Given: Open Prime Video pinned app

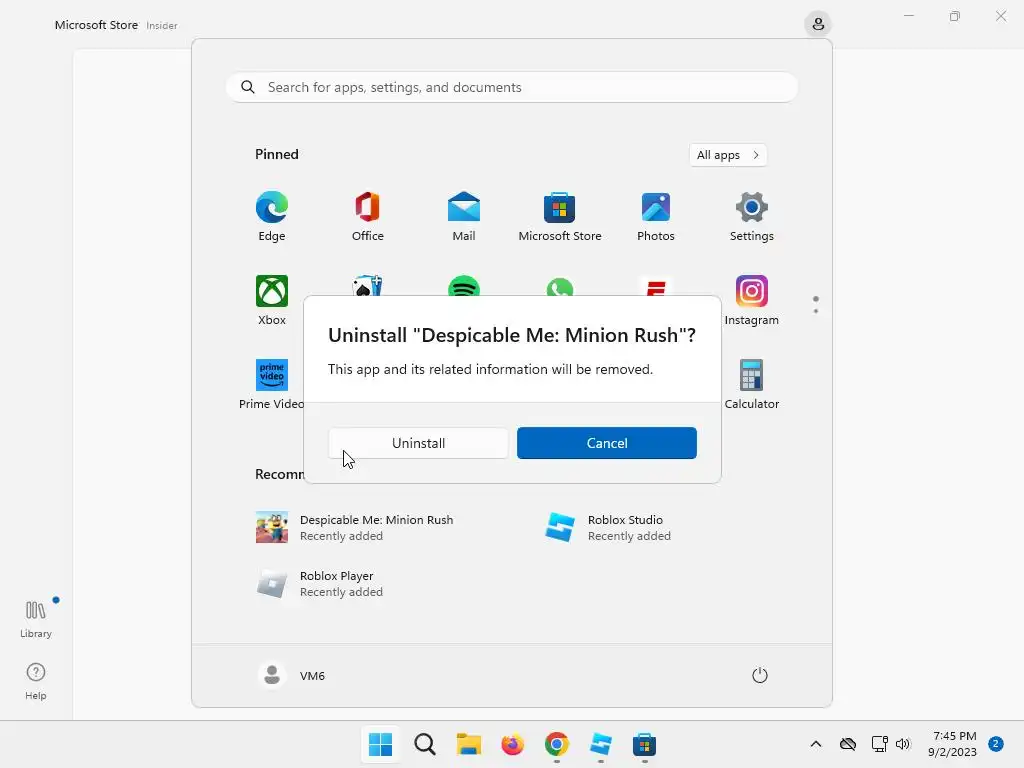Looking at the screenshot, I should pyautogui.click(x=272, y=384).
